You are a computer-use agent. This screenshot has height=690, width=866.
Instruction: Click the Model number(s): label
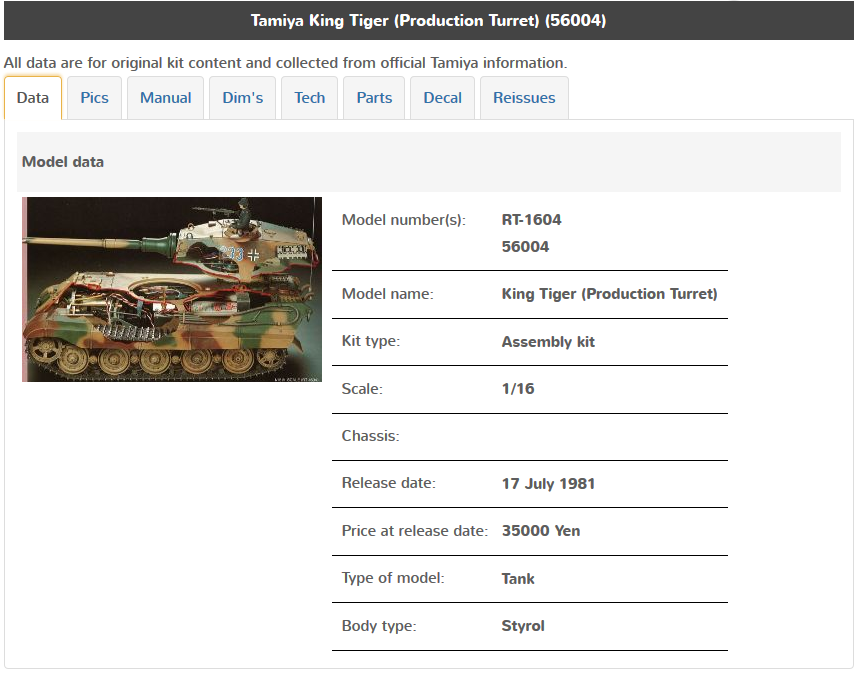pyautogui.click(x=404, y=220)
